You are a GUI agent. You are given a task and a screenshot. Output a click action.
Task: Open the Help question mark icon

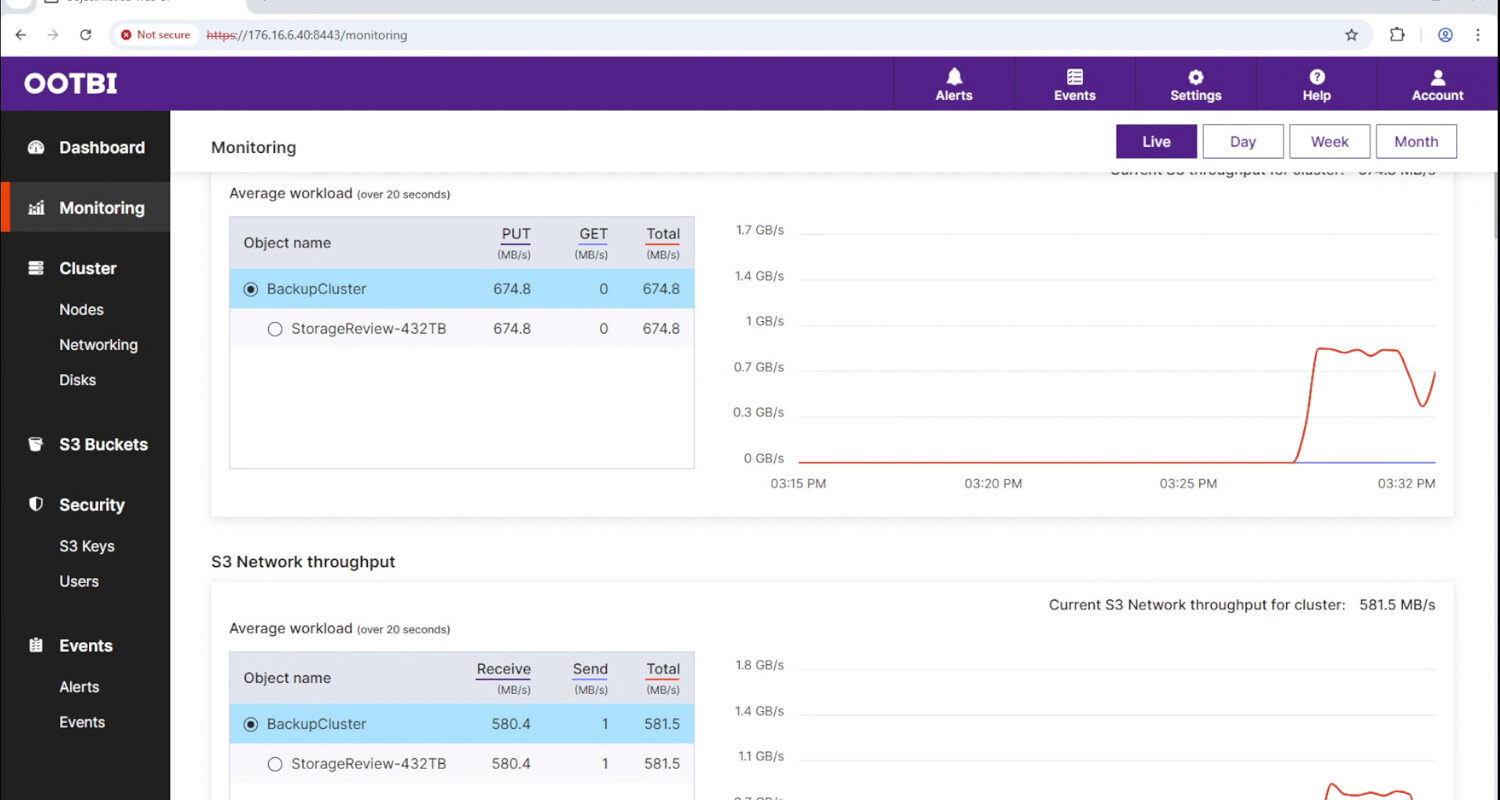pos(1317,77)
